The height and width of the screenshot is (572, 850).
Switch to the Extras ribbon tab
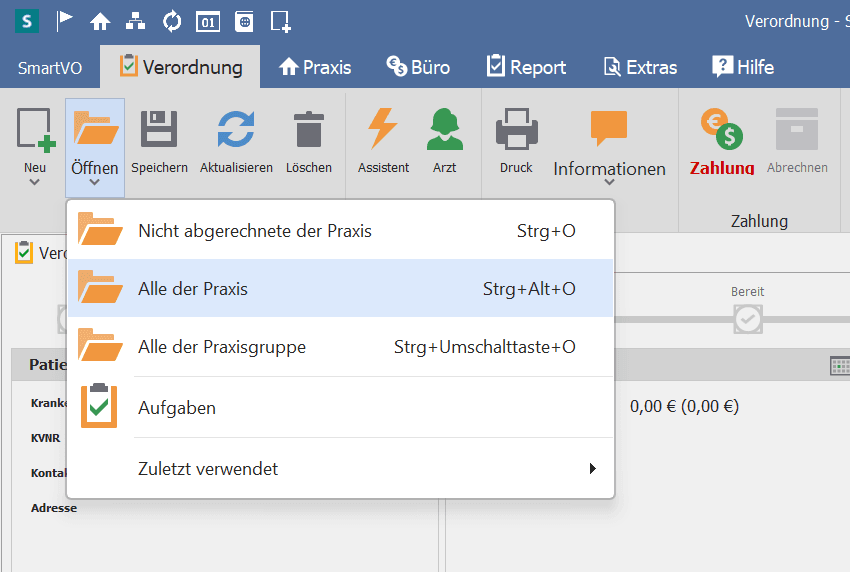point(641,67)
